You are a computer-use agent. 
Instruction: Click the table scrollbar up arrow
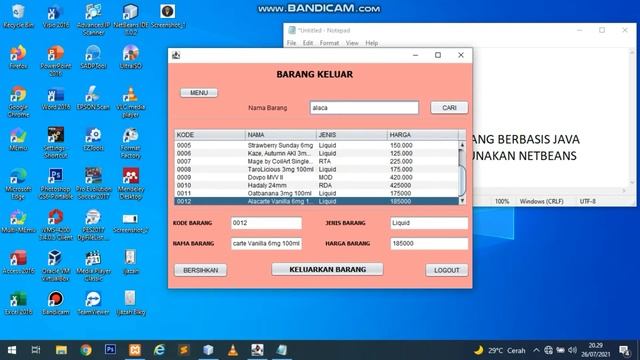point(462,145)
